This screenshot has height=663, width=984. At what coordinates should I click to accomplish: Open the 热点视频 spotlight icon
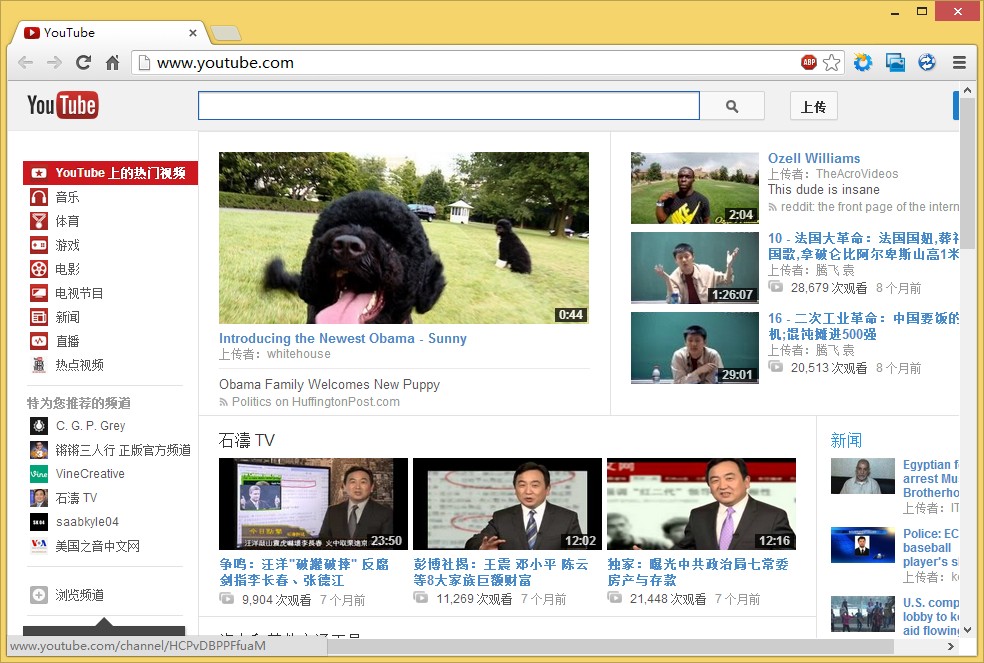39,365
